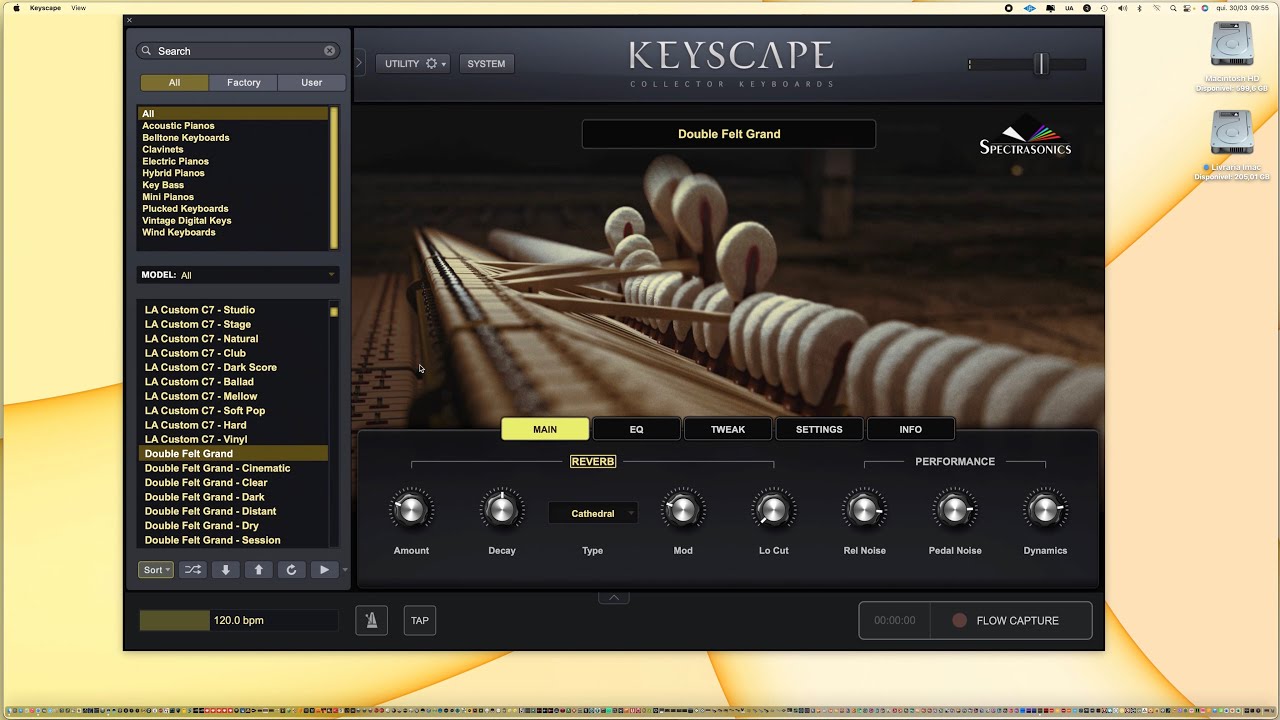Open the audition options arrow beside play
Image resolution: width=1280 pixels, height=720 pixels.
345,570
